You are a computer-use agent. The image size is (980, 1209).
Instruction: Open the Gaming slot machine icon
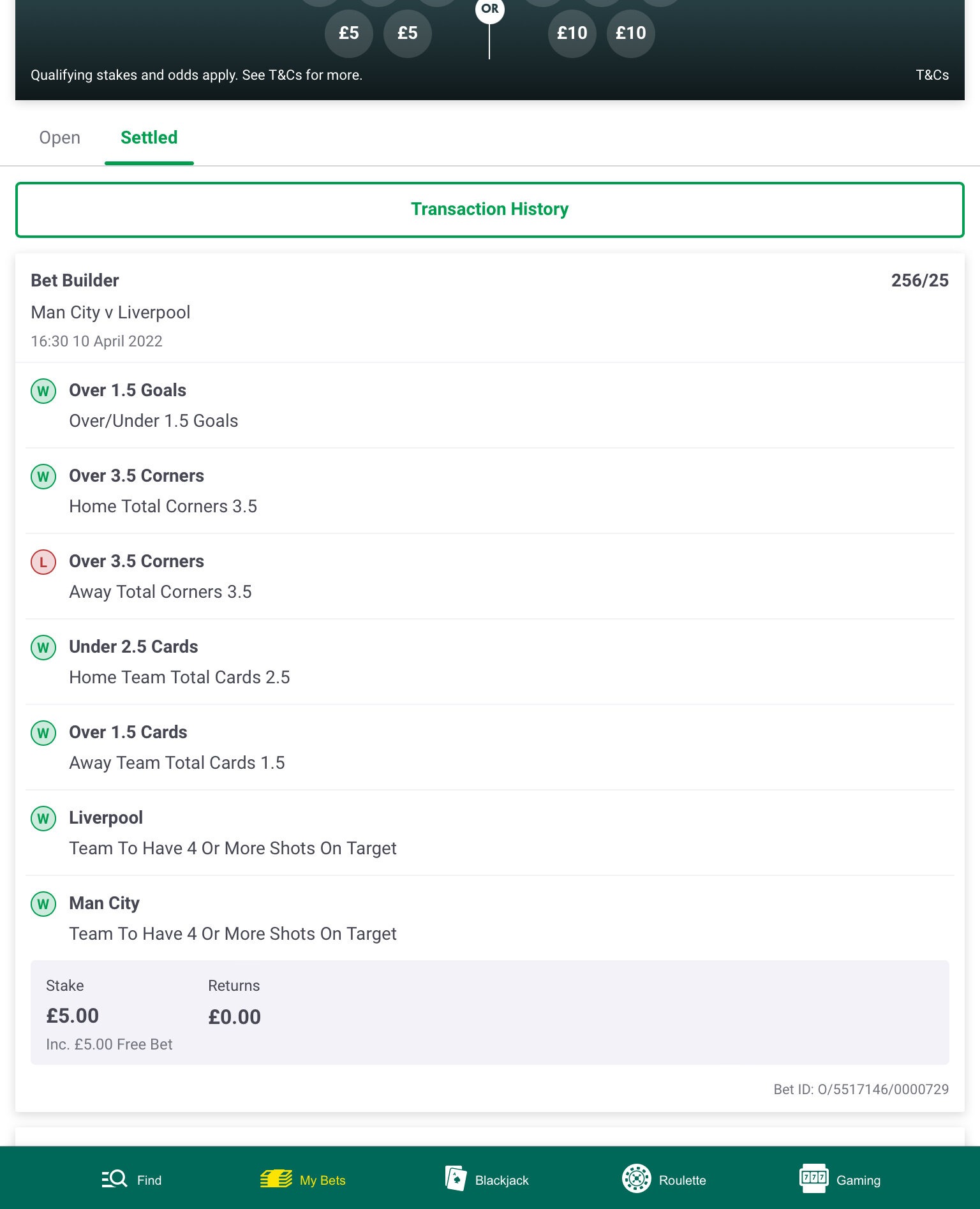pyautogui.click(x=813, y=1178)
